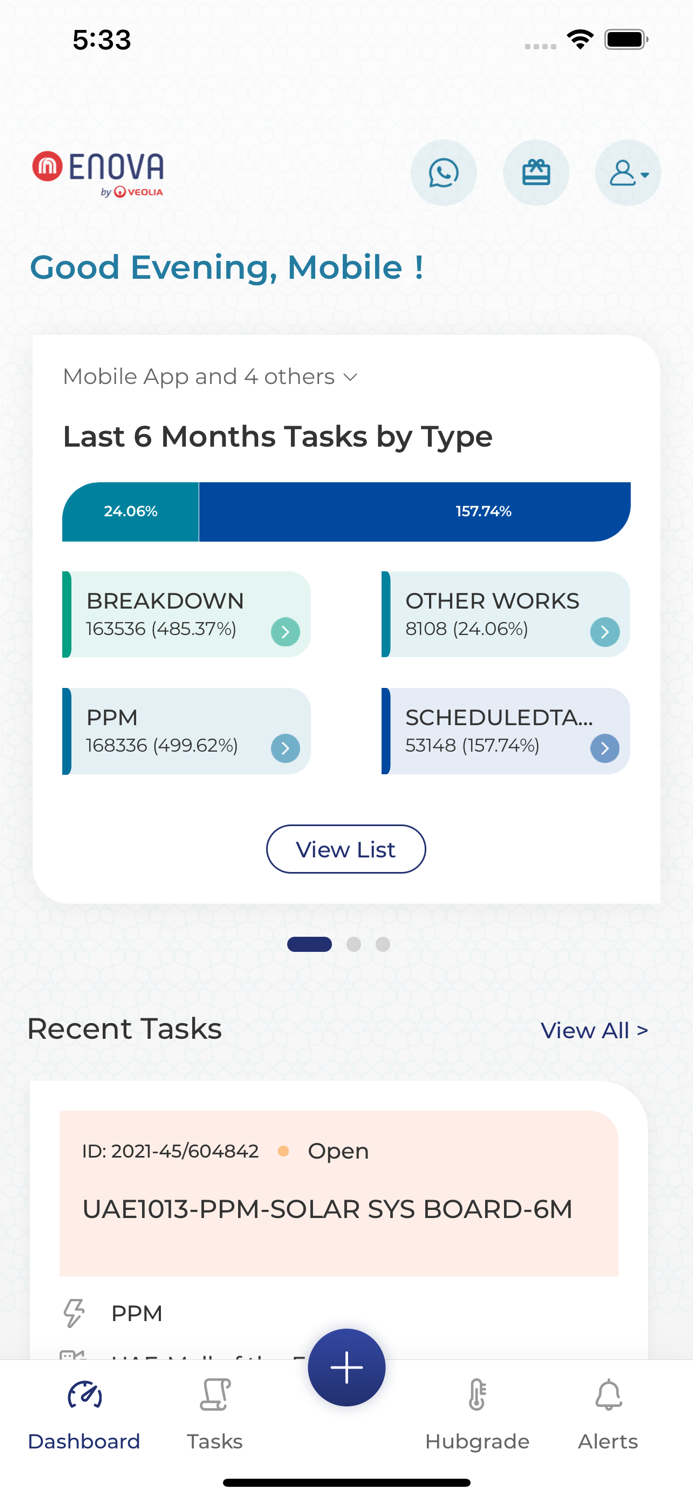The width and height of the screenshot is (693, 1500).
Task: Tap the plus button to create new task
Action: click(346, 1367)
